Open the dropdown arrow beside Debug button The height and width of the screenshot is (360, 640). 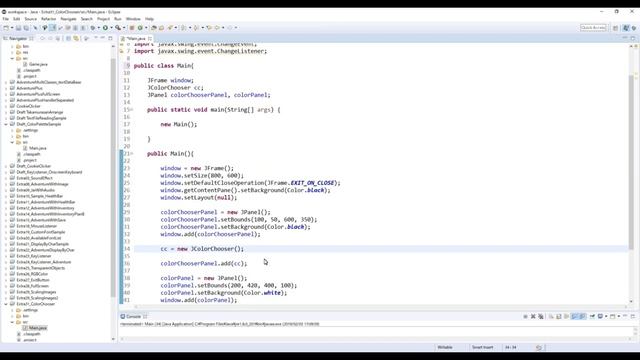tap(98, 28)
